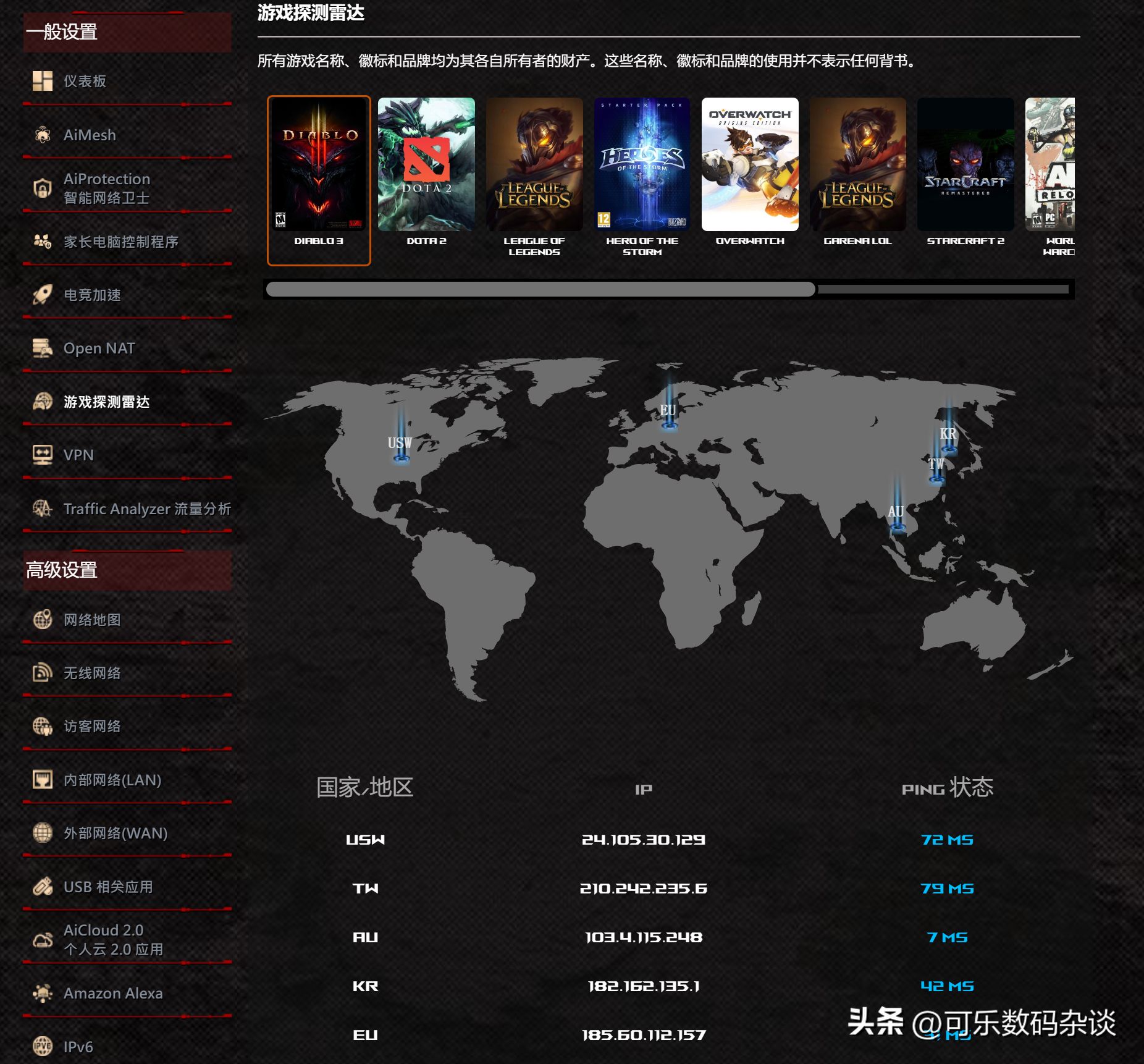Click the 无线网络 wireless icon
This screenshot has width=1144, height=1064.
point(42,672)
